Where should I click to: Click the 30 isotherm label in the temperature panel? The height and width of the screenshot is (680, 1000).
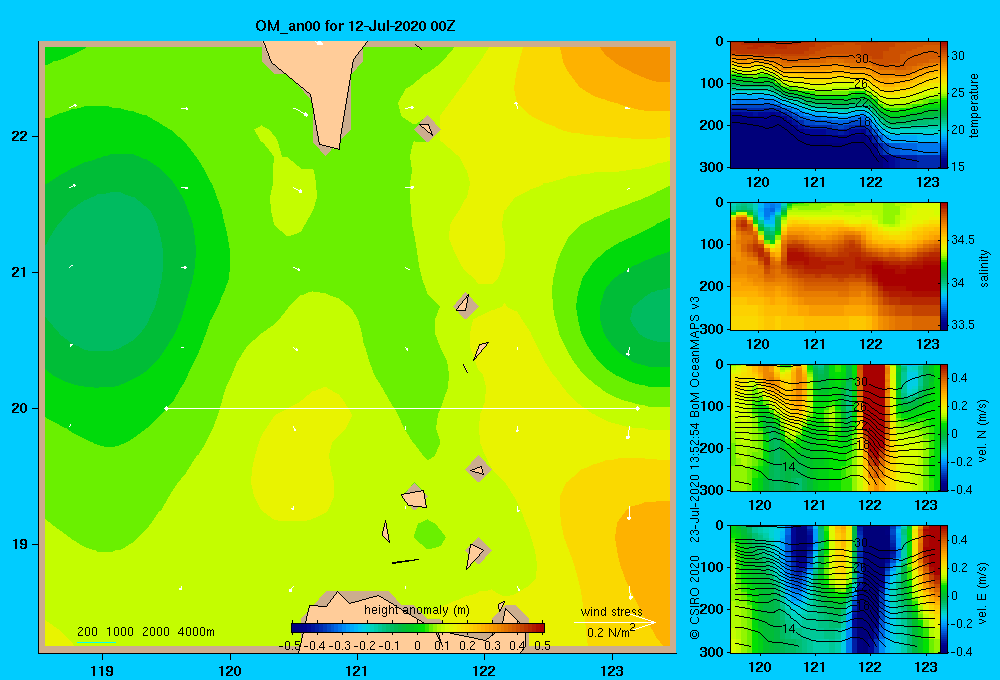(862, 59)
